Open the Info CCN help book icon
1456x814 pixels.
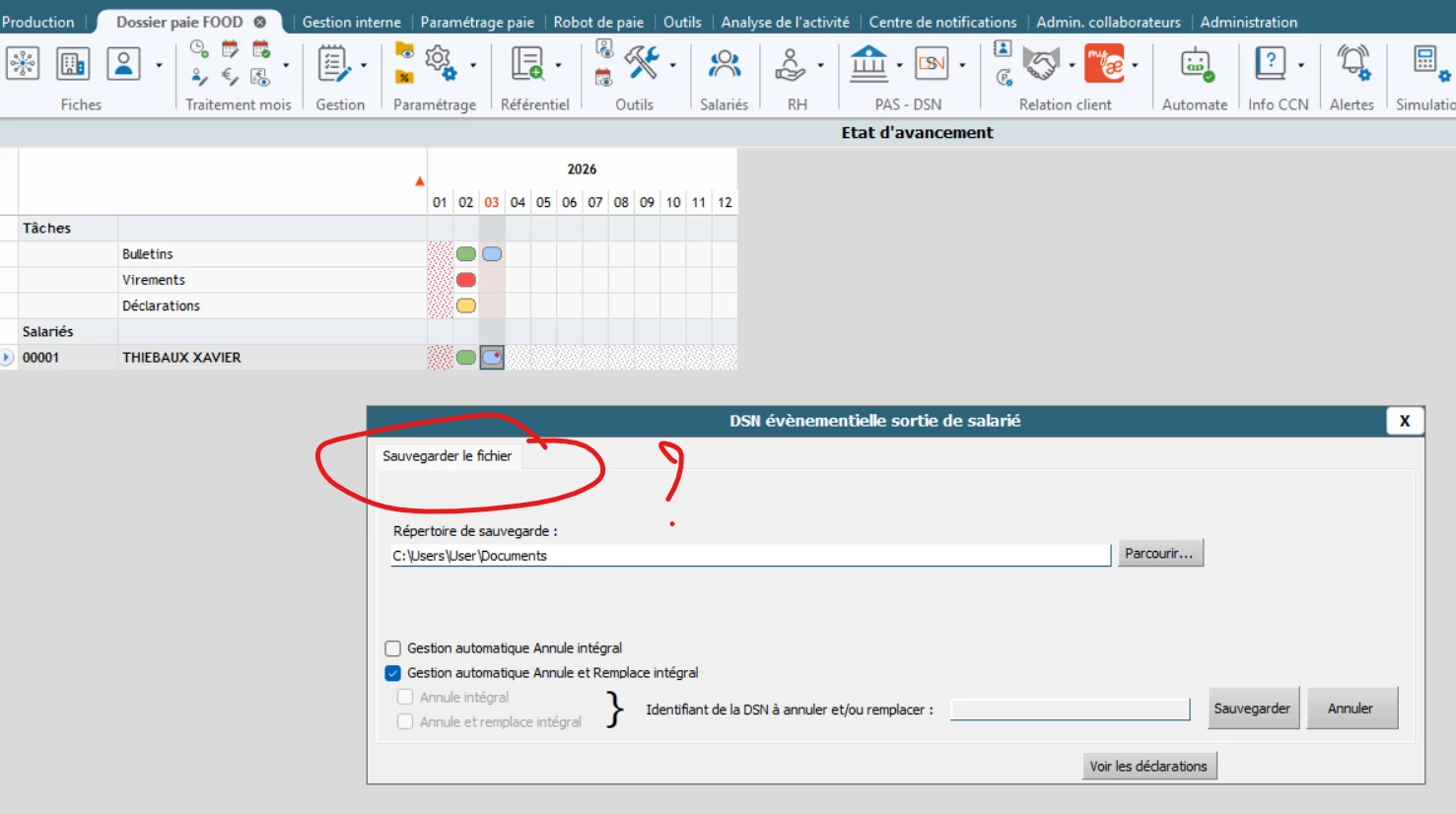pos(1271,64)
